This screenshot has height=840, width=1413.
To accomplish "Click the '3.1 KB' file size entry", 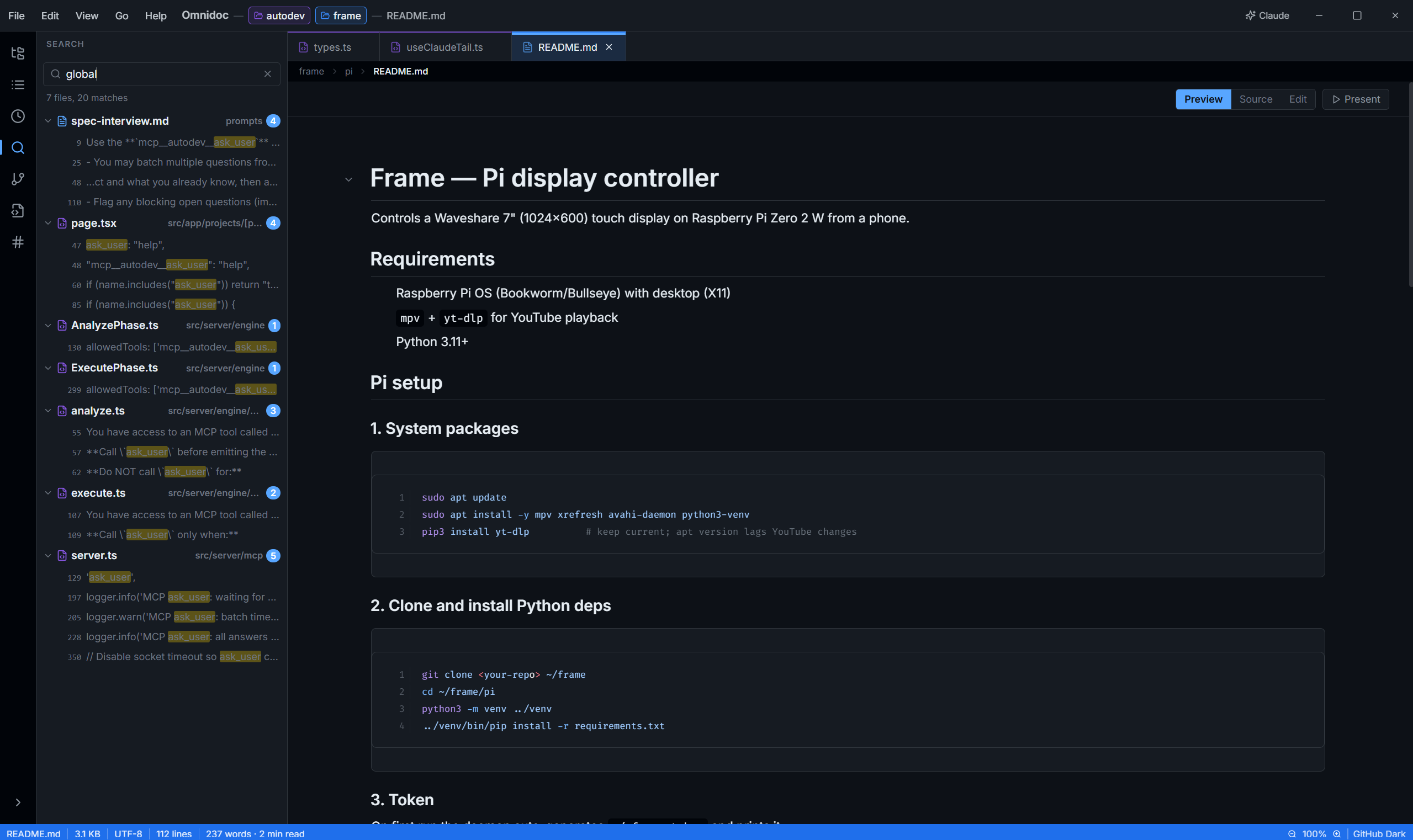I will [x=87, y=834].
